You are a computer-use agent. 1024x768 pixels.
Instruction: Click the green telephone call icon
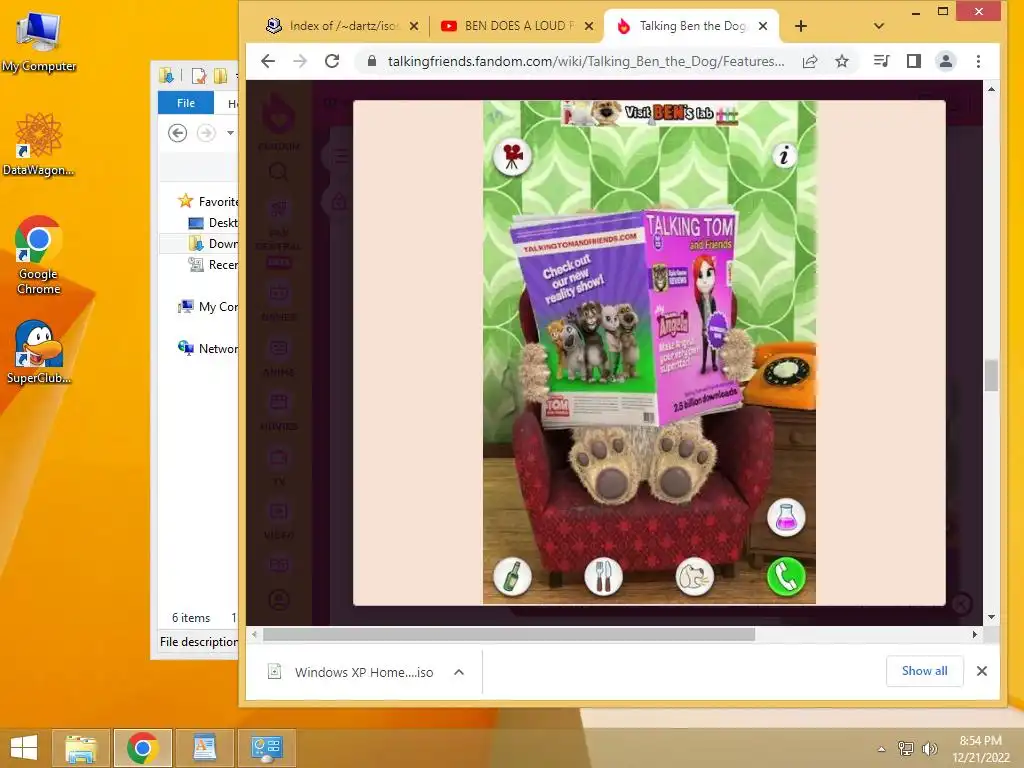click(786, 577)
